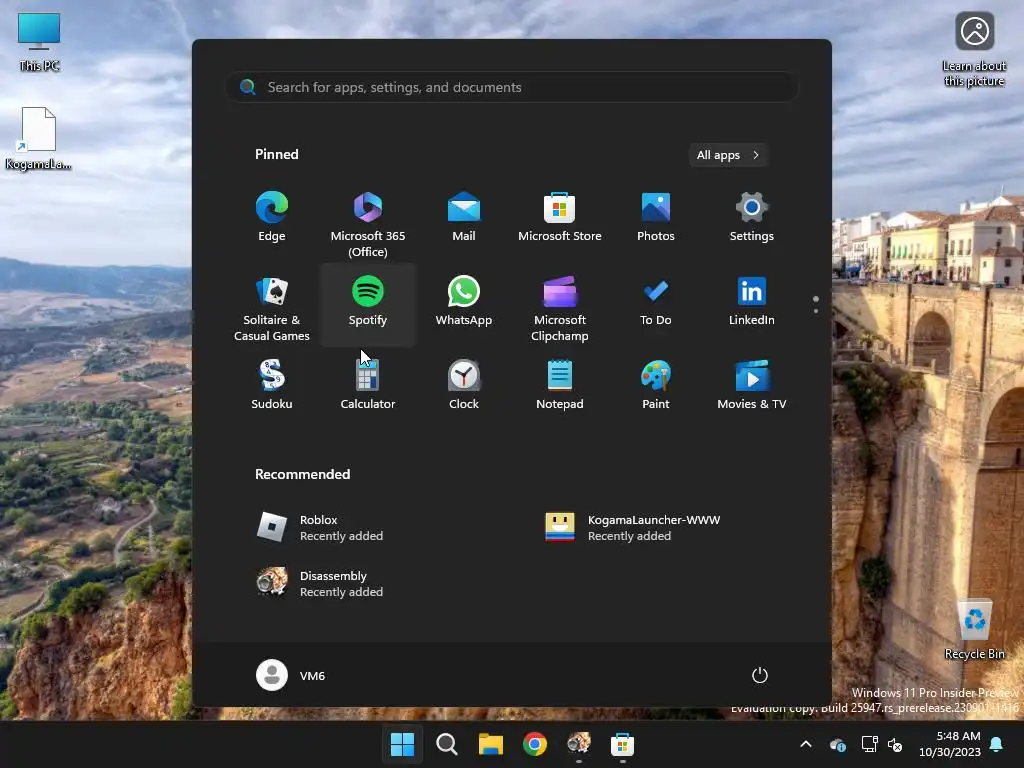
Task: Click the Windows Start button on taskbar
Action: 402,744
